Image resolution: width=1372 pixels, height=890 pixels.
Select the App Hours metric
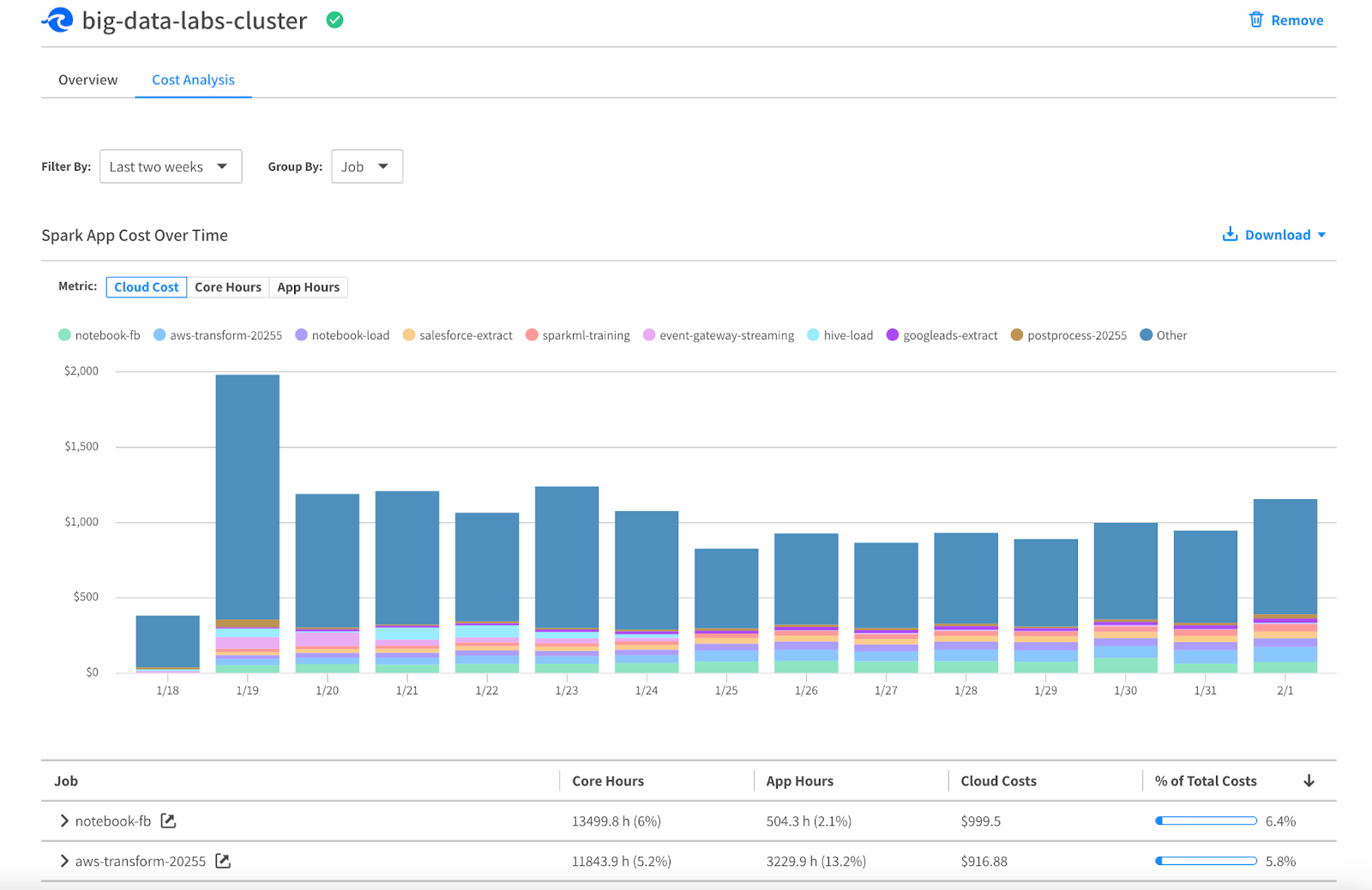click(x=309, y=287)
